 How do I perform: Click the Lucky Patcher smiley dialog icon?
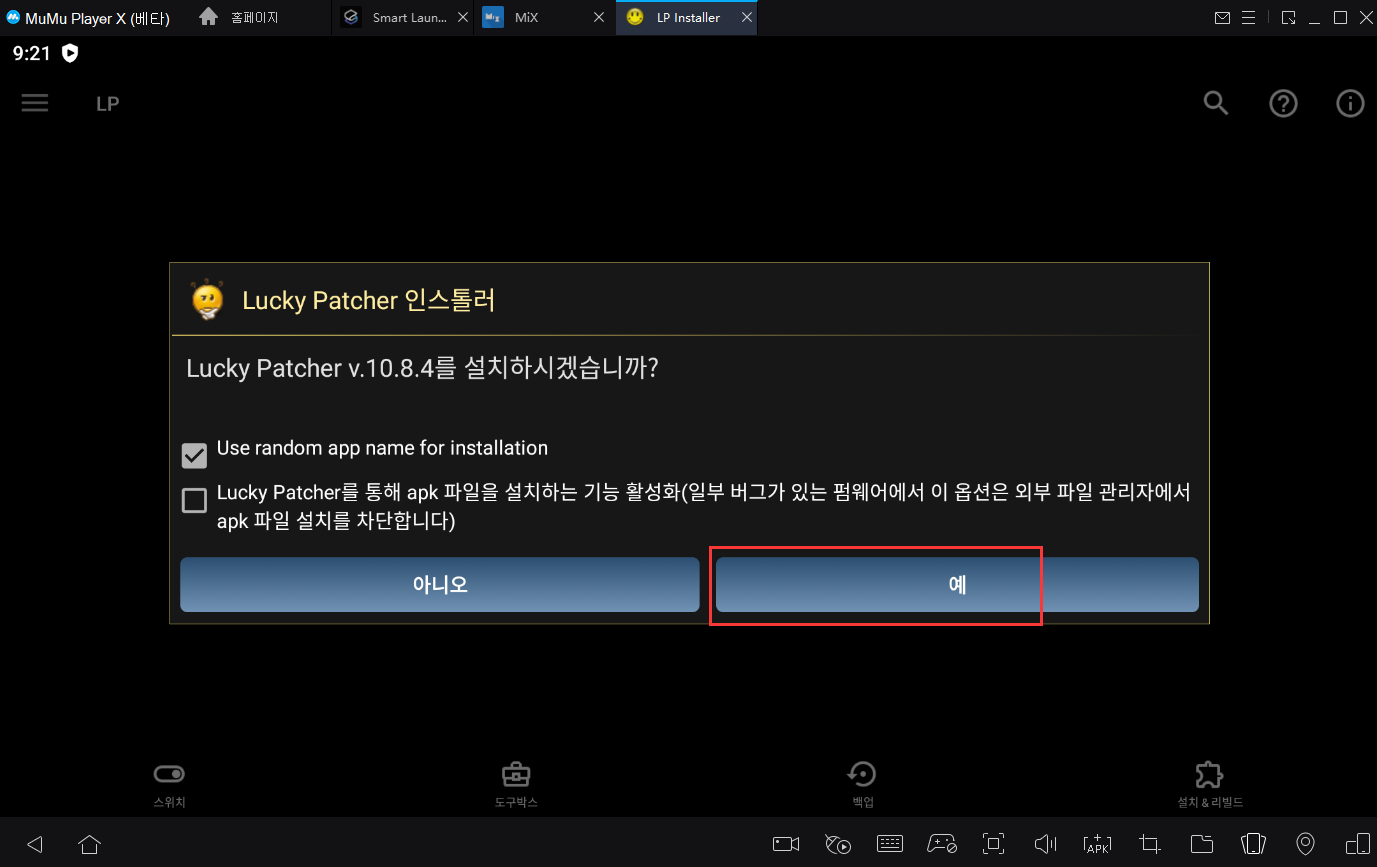pos(208,299)
